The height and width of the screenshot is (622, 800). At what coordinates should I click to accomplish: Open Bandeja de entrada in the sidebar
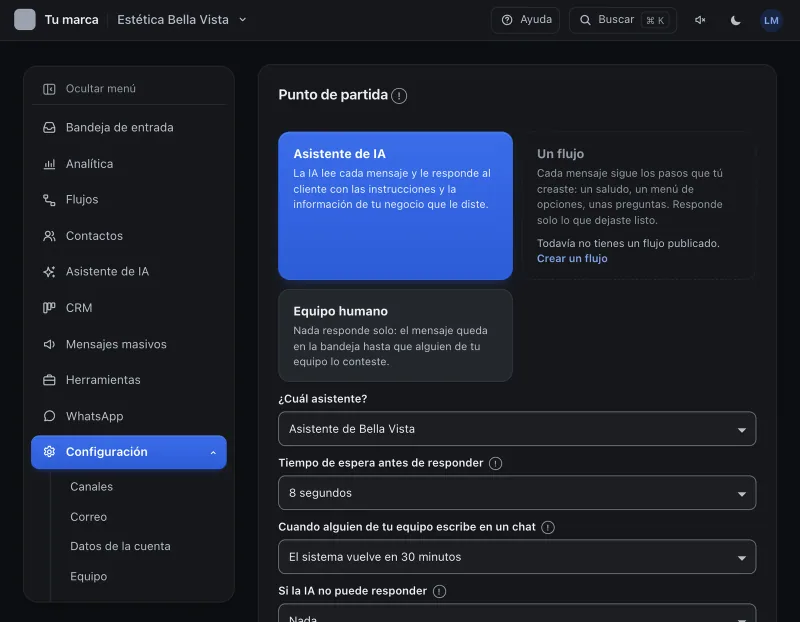129,128
